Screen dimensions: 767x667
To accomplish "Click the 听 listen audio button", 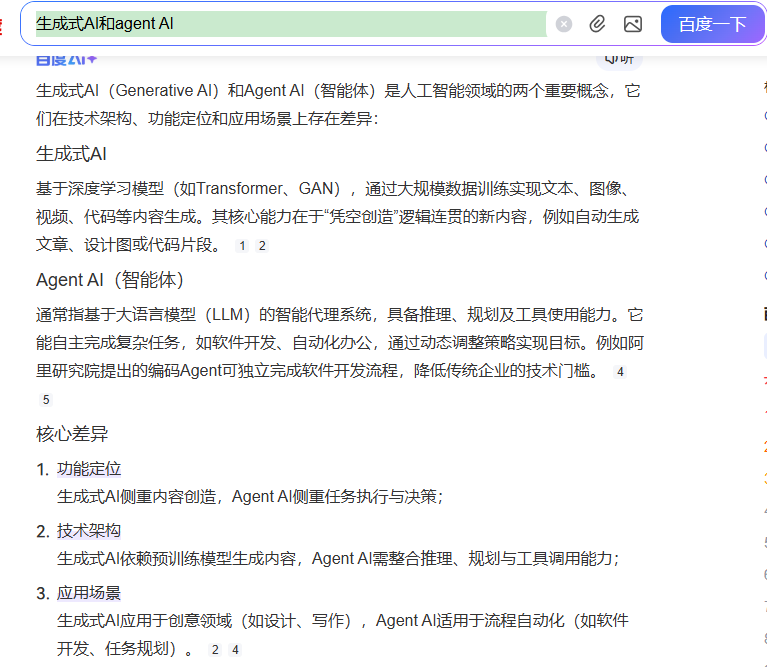I will click(619, 60).
